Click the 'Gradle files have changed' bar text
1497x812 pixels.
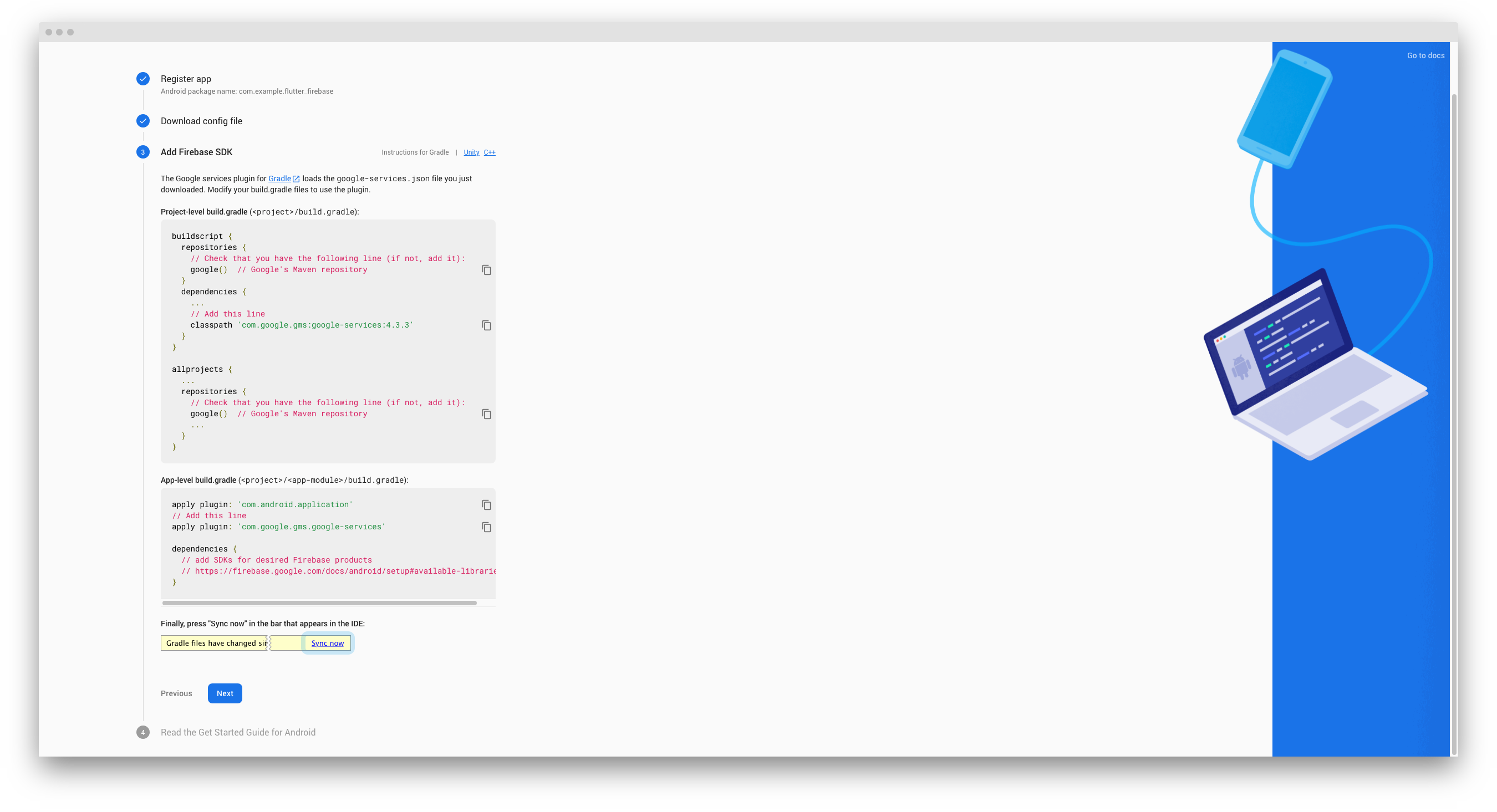(216, 643)
